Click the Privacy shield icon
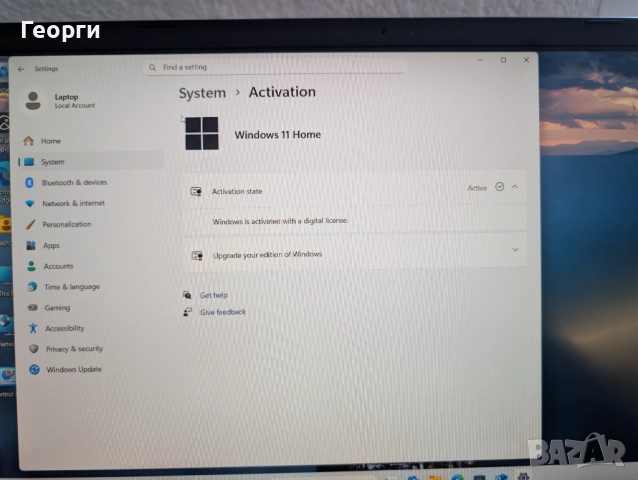The width and height of the screenshot is (638, 480). (x=34, y=349)
